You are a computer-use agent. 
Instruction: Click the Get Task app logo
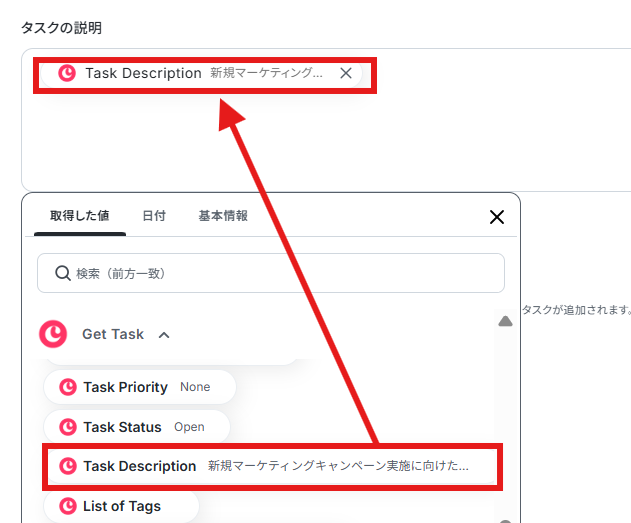(53, 334)
